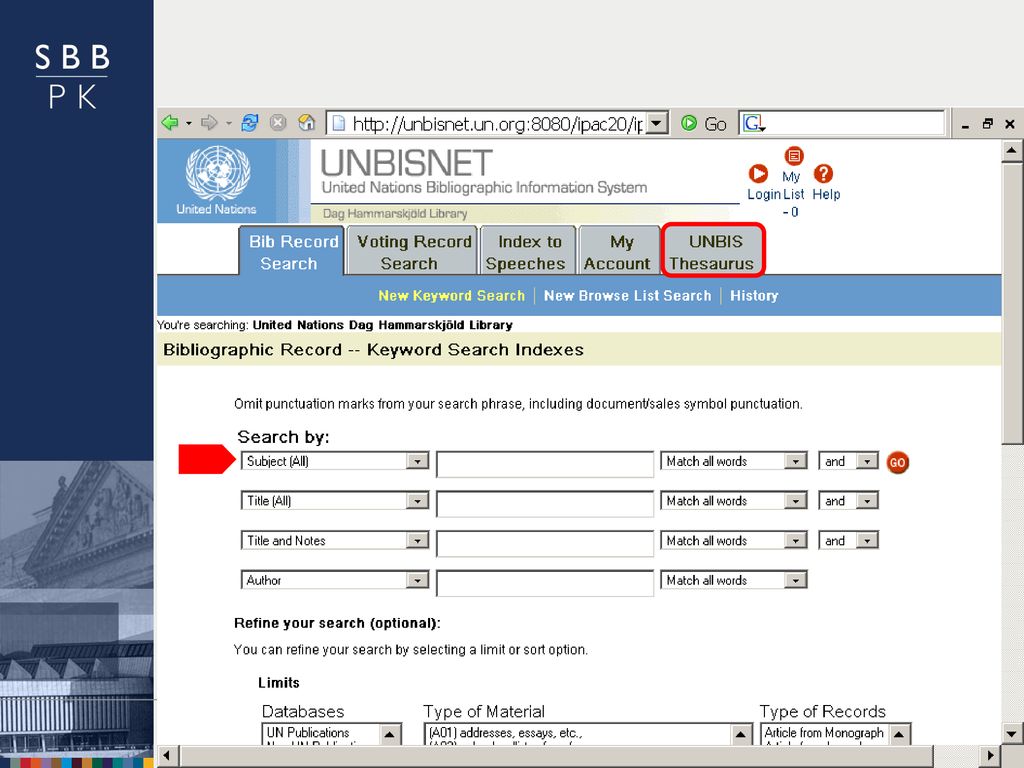Click the browser address URL field
The width and height of the screenshot is (1024, 768).
point(496,123)
